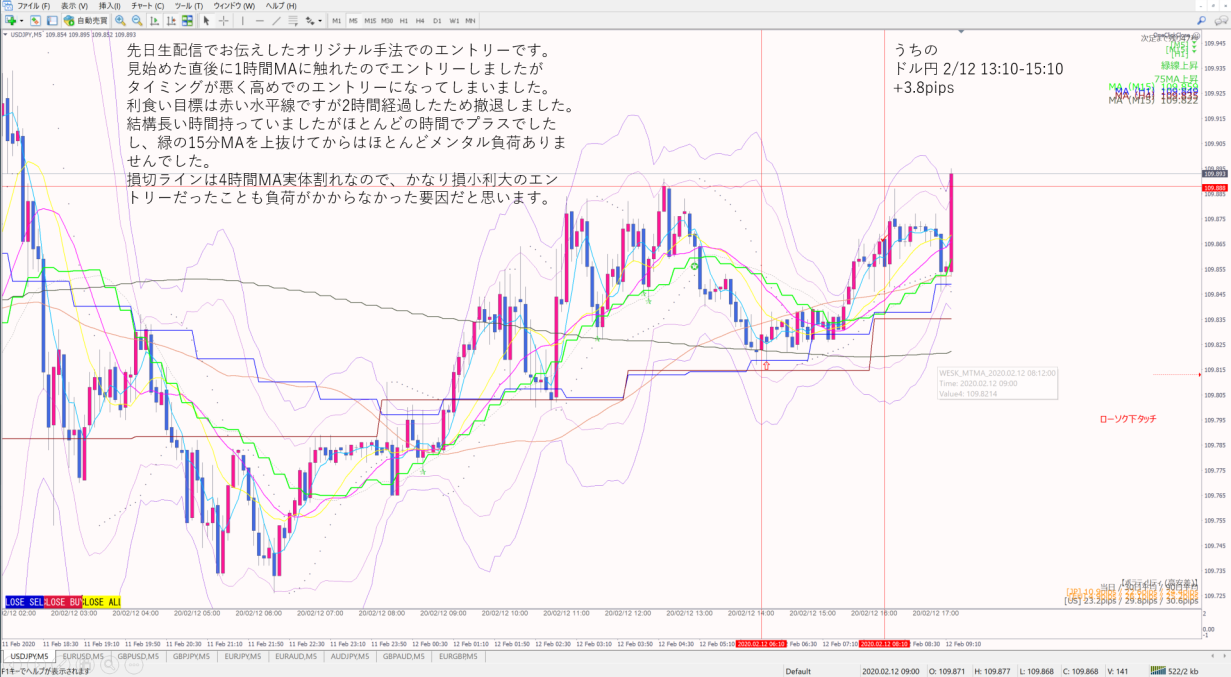Click the zoom out magnifier icon

pyautogui.click(x=137, y=20)
